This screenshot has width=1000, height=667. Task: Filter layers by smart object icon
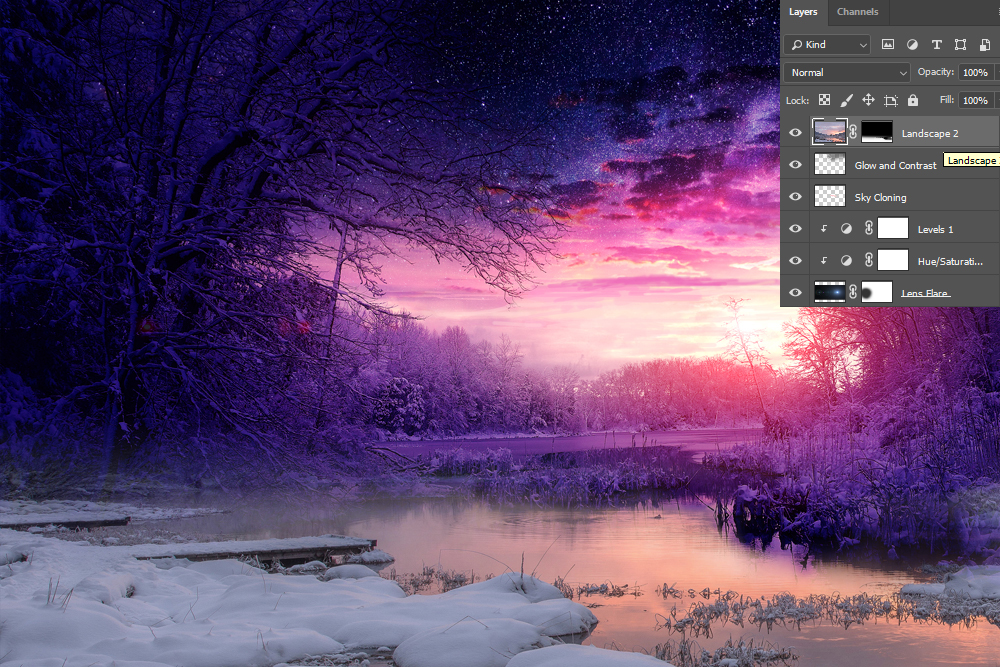(984, 45)
